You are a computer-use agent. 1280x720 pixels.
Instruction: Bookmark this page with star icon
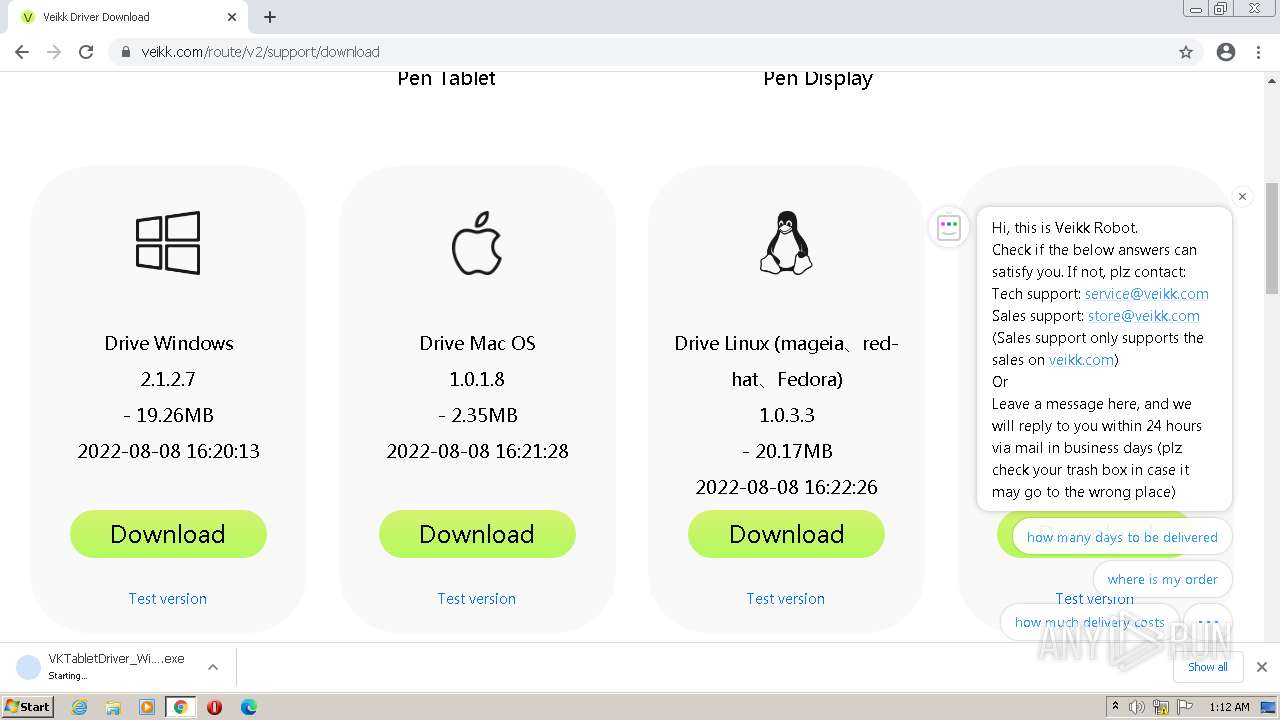(x=1186, y=52)
